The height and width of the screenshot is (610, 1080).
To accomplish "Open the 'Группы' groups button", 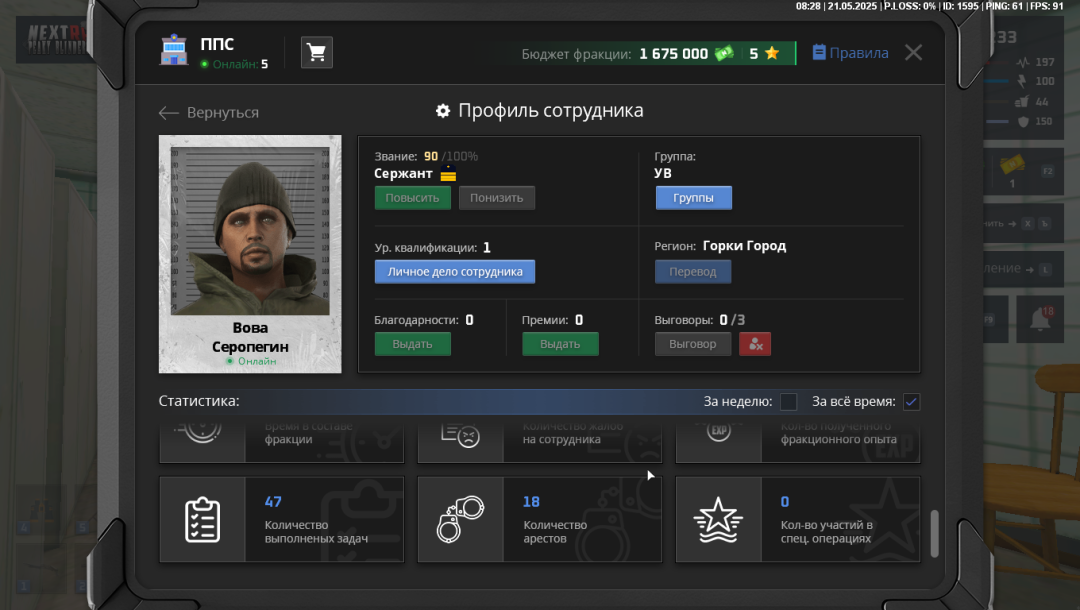I will click(x=693, y=198).
